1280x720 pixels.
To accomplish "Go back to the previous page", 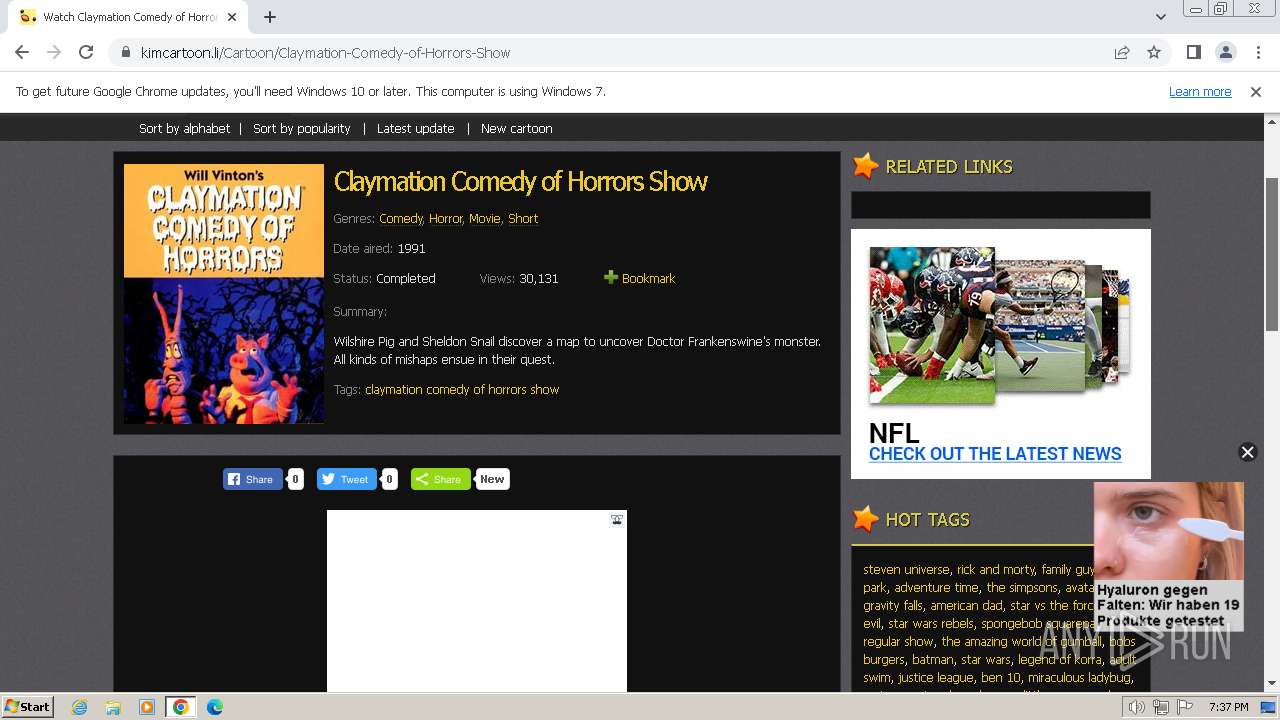I will click(22, 52).
